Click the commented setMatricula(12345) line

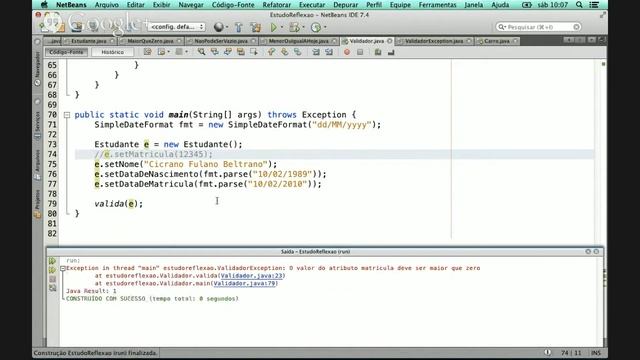(x=153, y=154)
